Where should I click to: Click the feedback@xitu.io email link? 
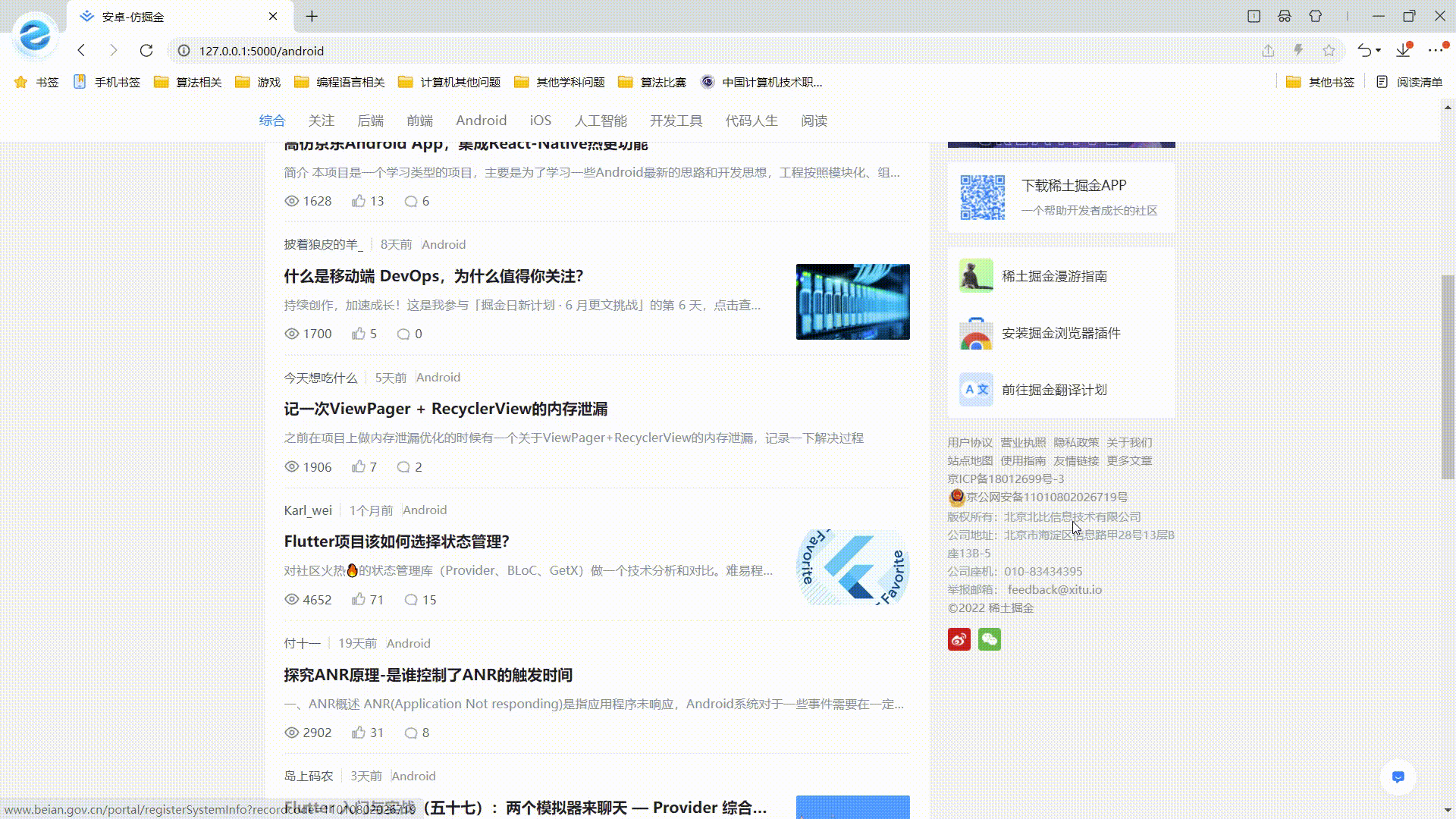point(1054,589)
